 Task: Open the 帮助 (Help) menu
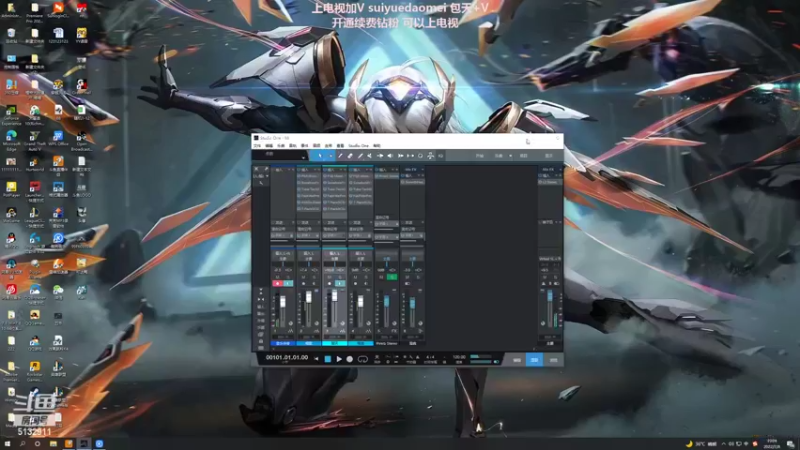(377, 145)
